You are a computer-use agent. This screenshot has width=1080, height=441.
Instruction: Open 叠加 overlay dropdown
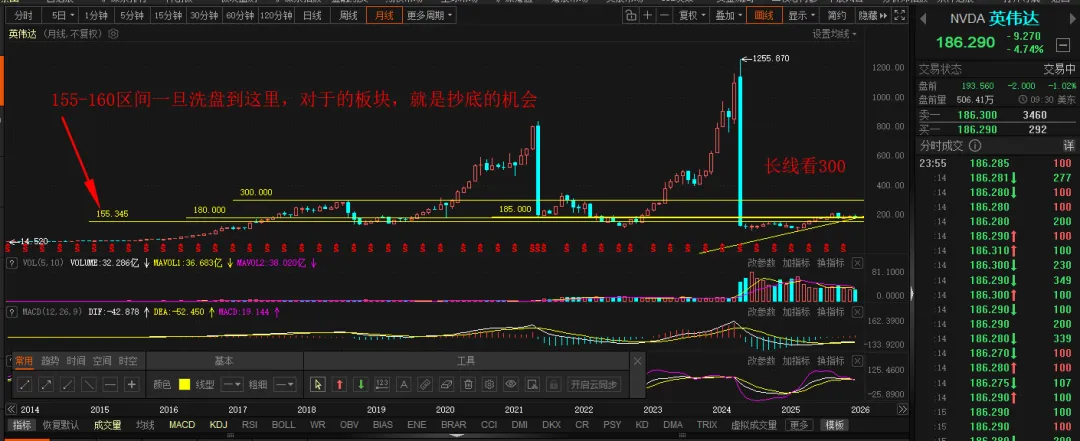tap(729, 15)
